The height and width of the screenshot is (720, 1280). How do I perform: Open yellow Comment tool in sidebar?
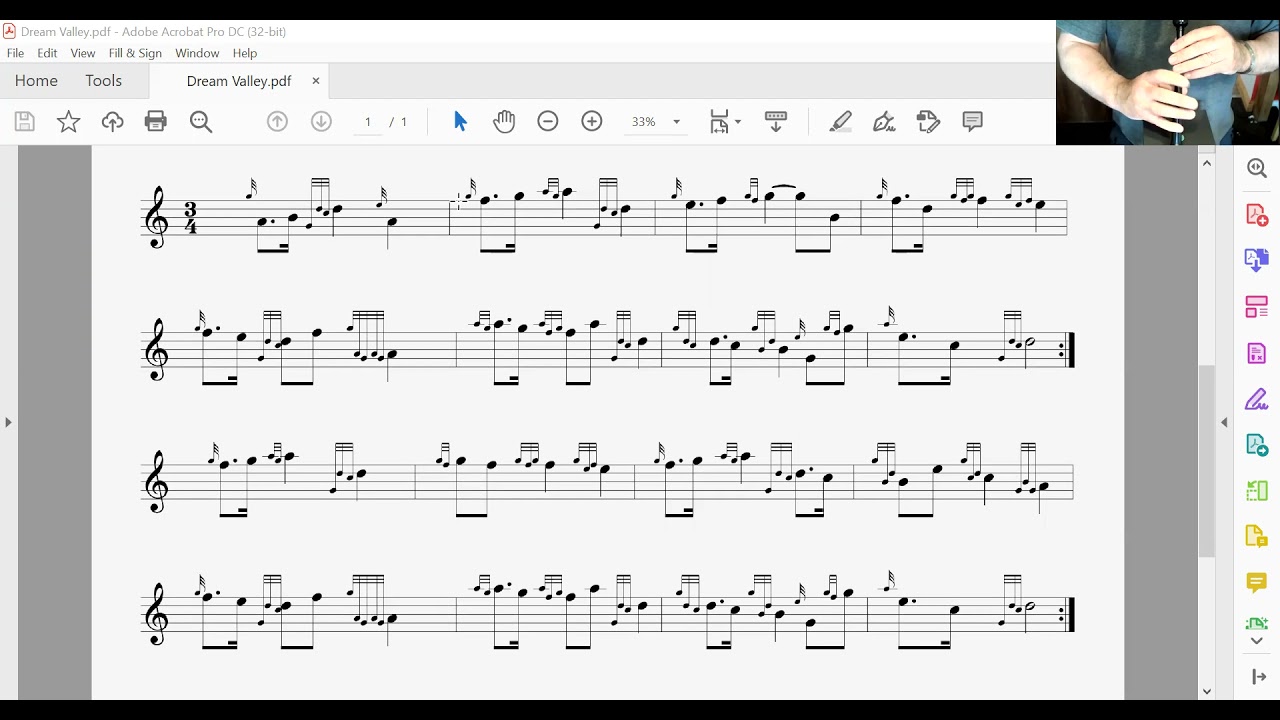click(1257, 583)
